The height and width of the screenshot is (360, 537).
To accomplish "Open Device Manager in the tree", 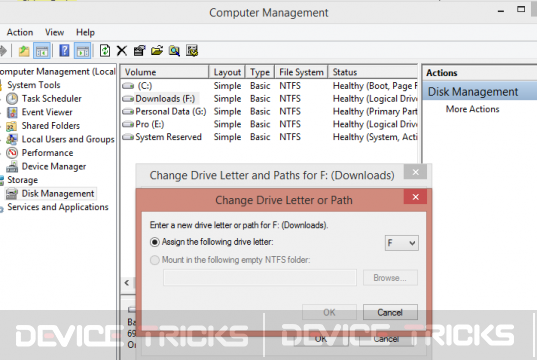I will (54, 166).
